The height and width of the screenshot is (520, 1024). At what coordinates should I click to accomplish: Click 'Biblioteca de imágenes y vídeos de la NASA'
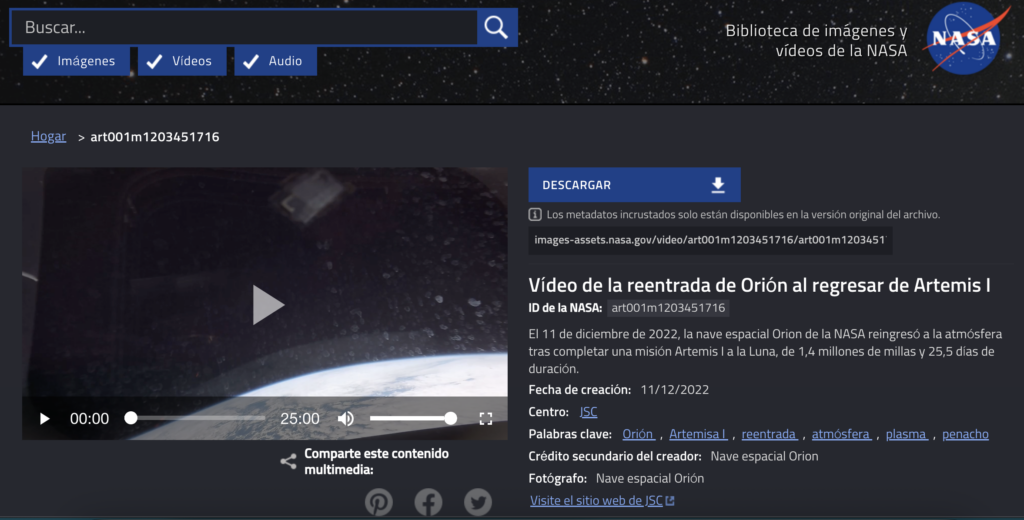tap(816, 40)
